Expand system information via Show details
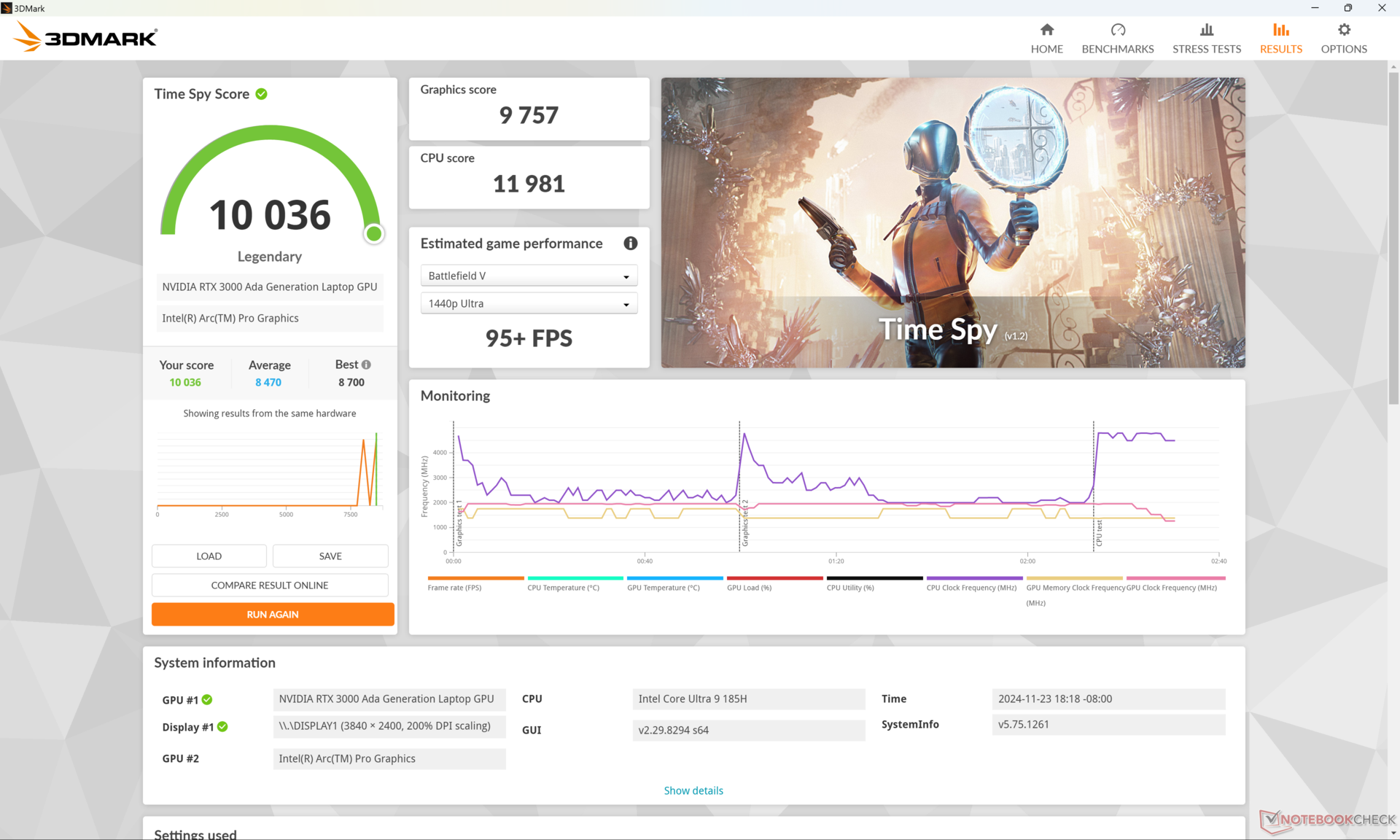 click(x=693, y=790)
